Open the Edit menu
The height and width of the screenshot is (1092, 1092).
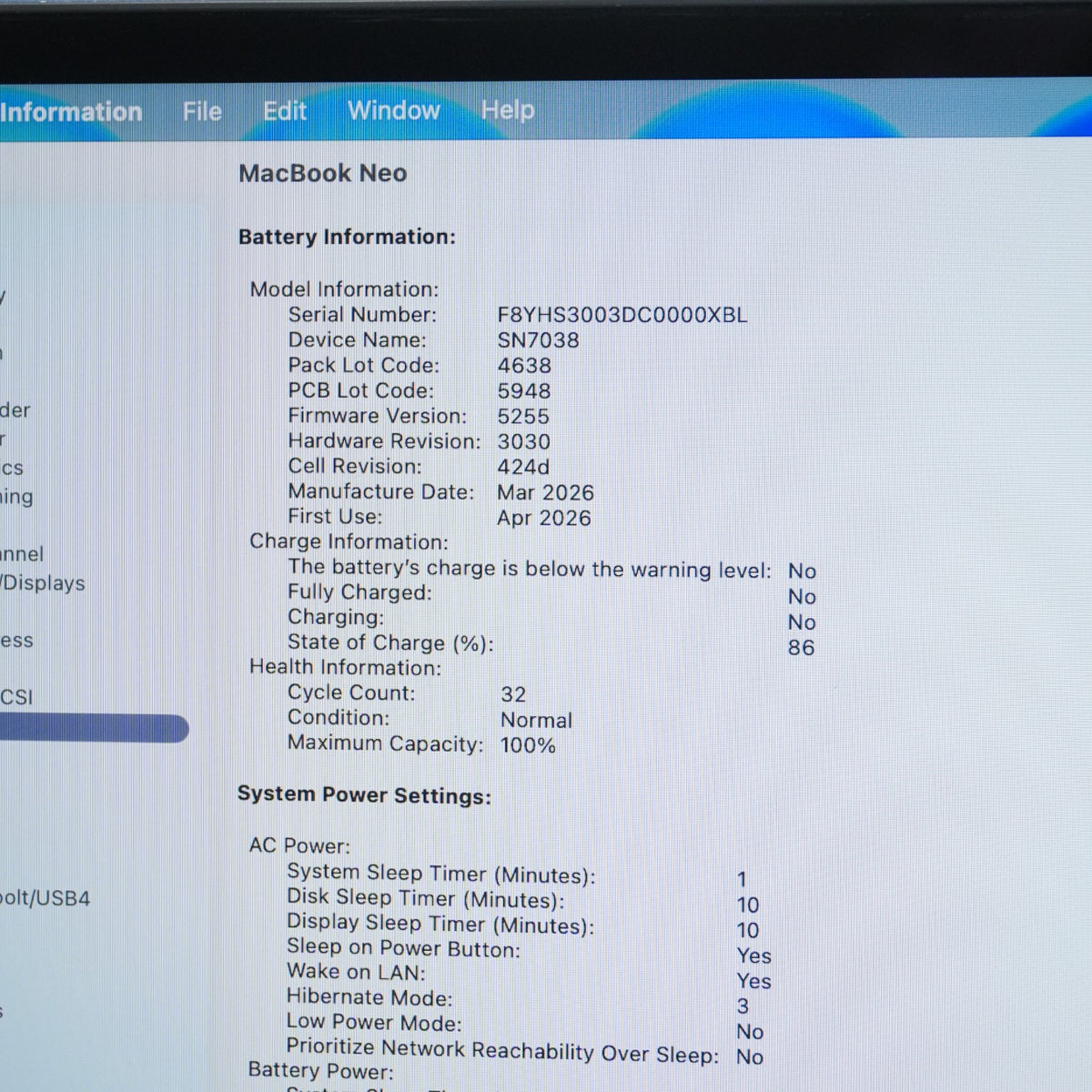[285, 111]
